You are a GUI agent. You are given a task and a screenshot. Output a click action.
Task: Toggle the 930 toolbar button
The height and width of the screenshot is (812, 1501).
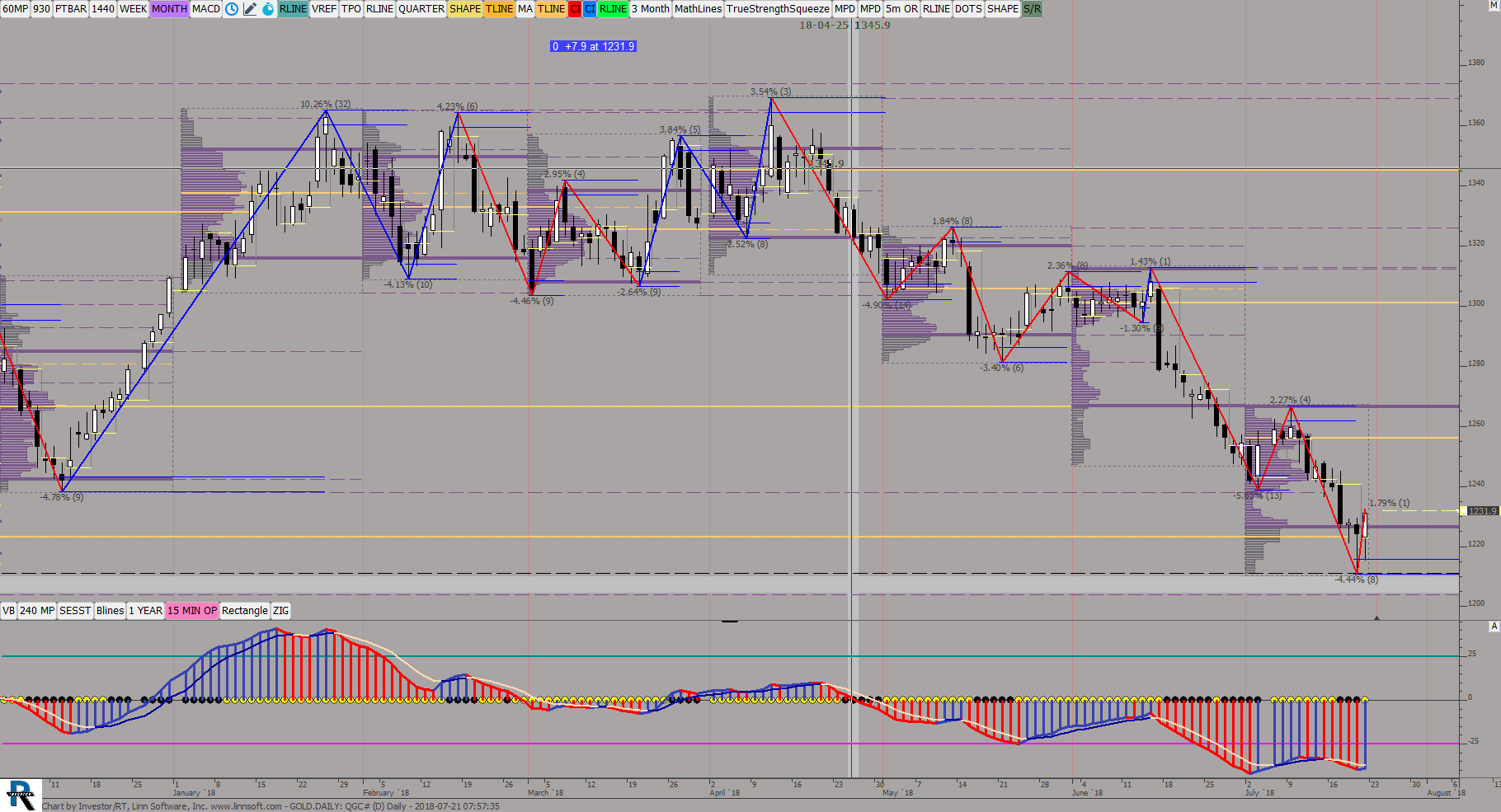tap(41, 9)
